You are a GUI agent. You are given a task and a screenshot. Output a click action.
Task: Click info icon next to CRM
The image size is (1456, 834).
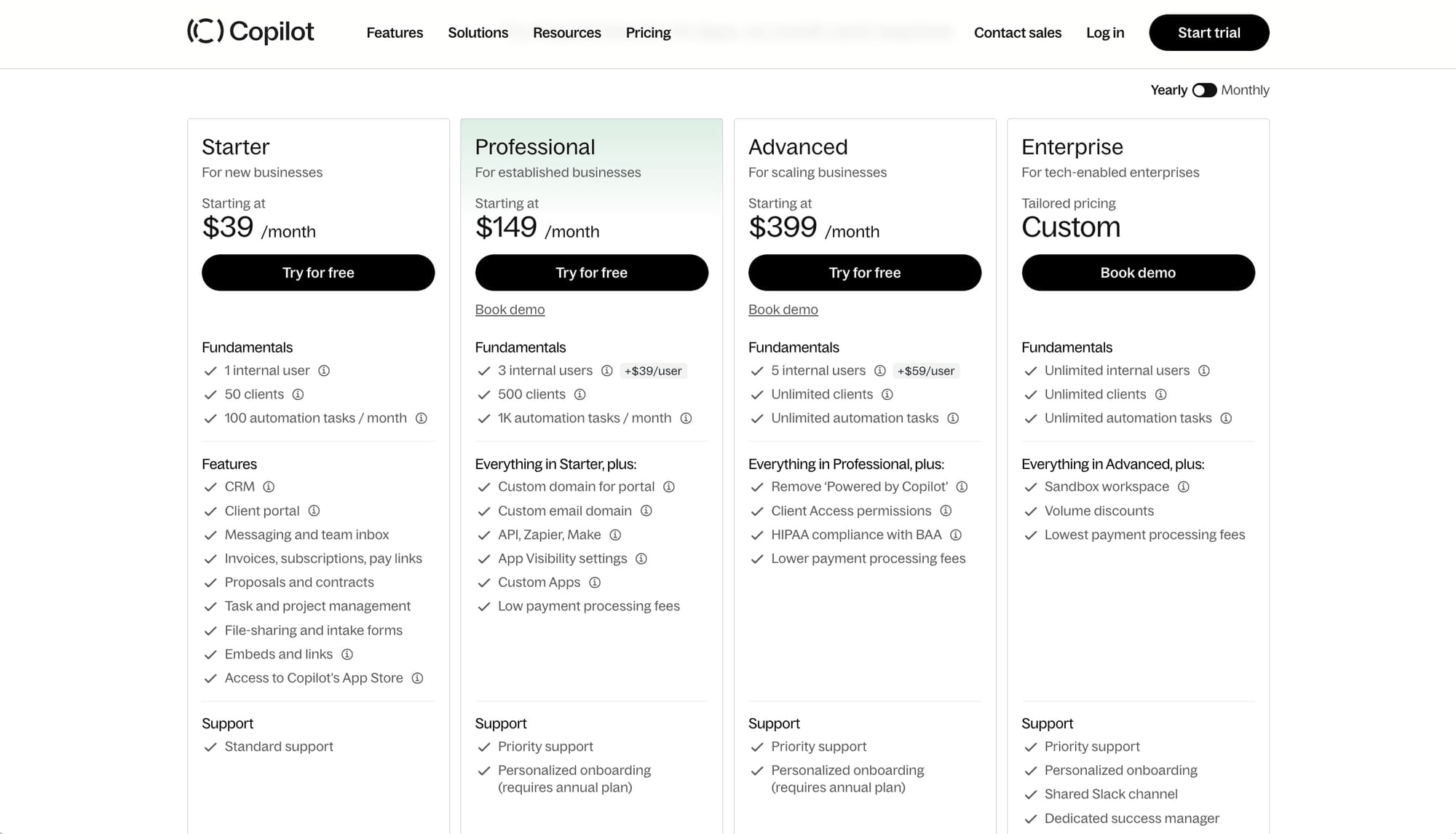(x=269, y=487)
